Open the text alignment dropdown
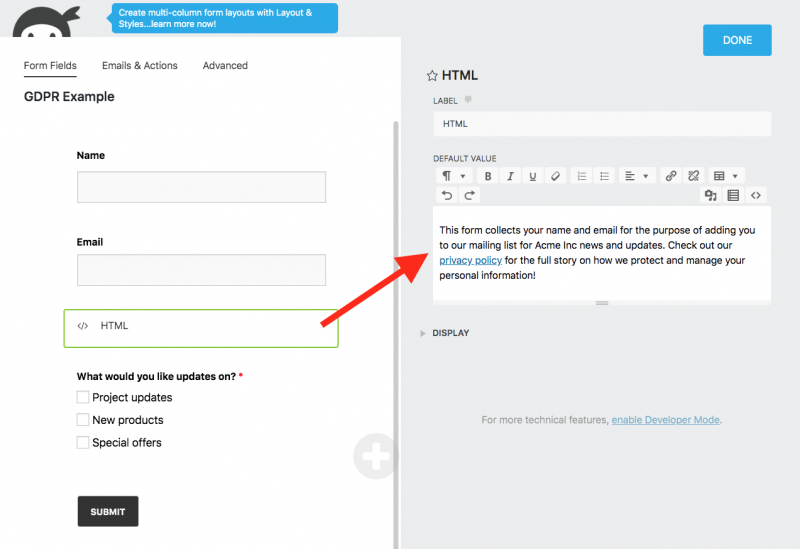This screenshot has height=549, width=800. pyautogui.click(x=636, y=176)
